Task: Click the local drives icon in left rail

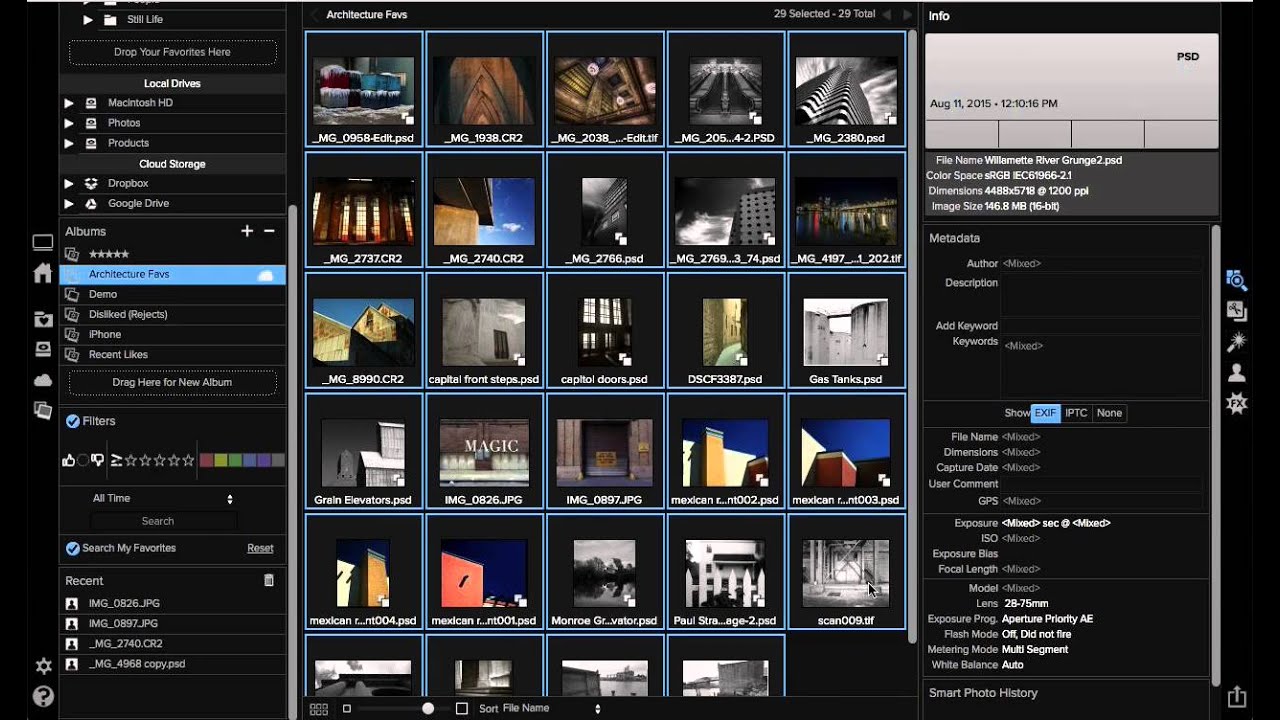Action: (x=43, y=349)
